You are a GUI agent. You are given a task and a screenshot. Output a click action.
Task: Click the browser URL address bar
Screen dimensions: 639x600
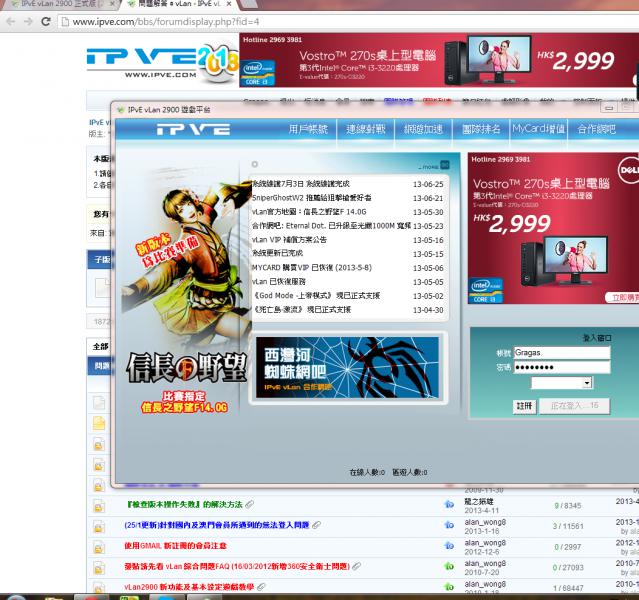[x=346, y=22]
